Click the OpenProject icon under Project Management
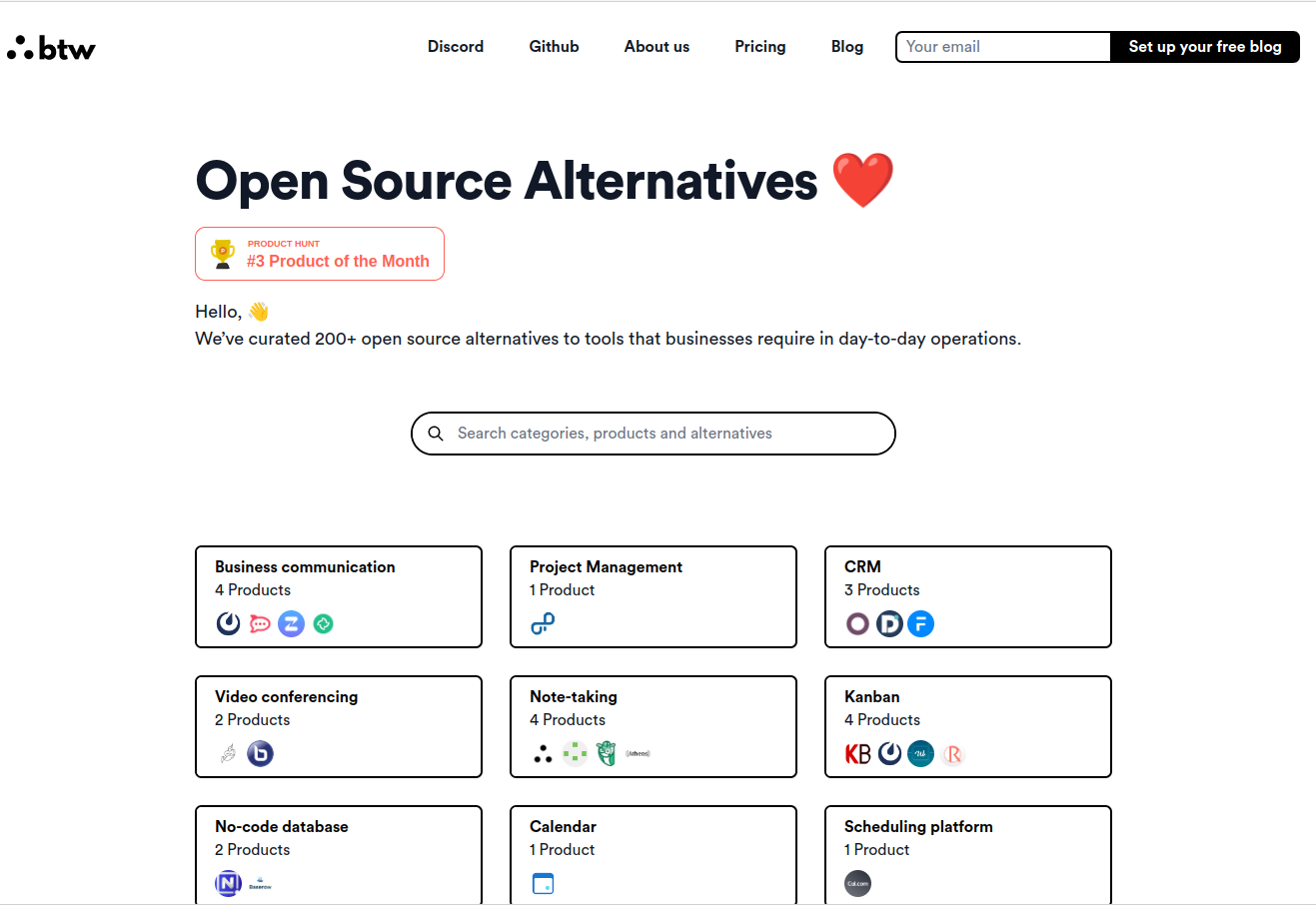Image resolution: width=1316 pixels, height=905 pixels. tap(543, 624)
